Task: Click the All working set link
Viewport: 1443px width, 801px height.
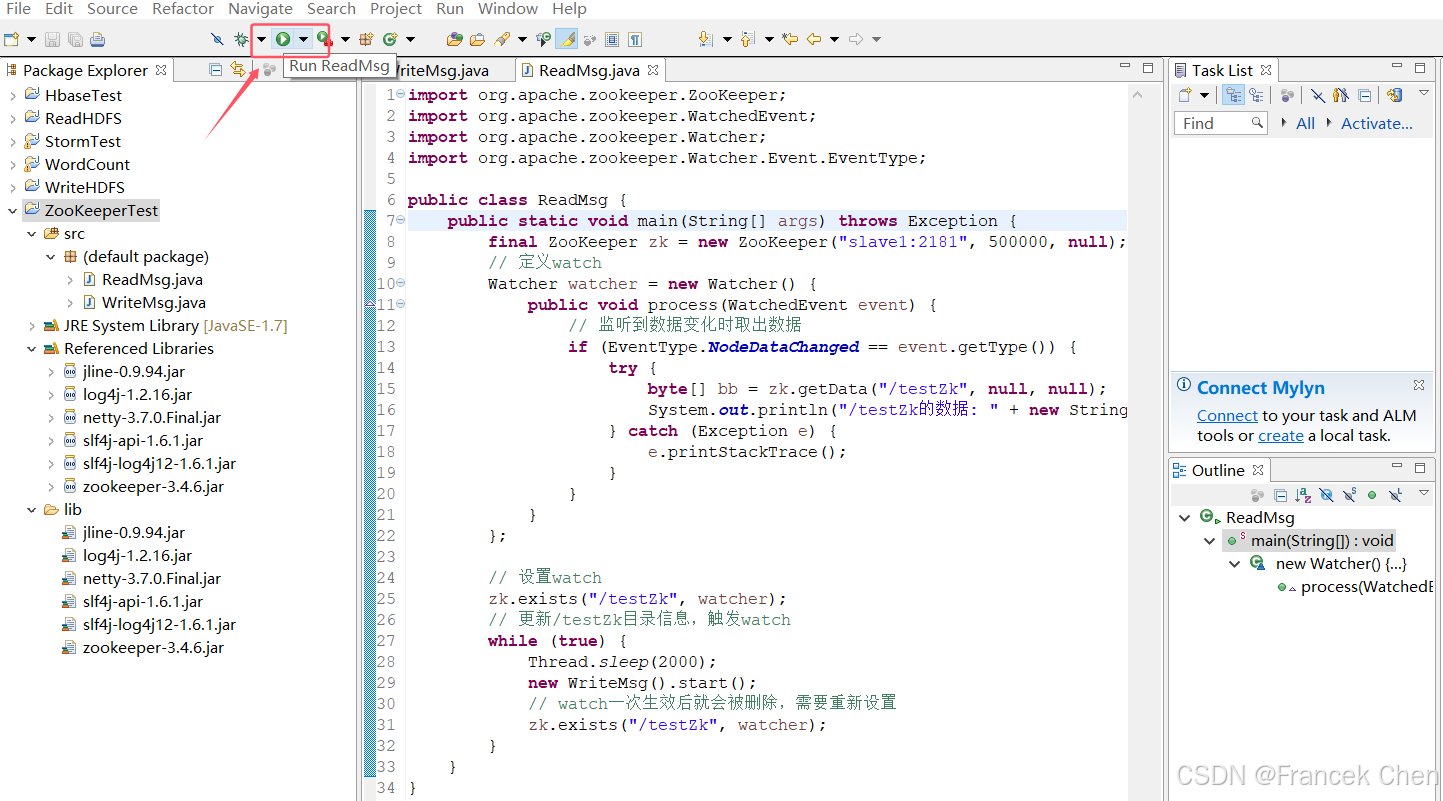Action: tap(1305, 124)
